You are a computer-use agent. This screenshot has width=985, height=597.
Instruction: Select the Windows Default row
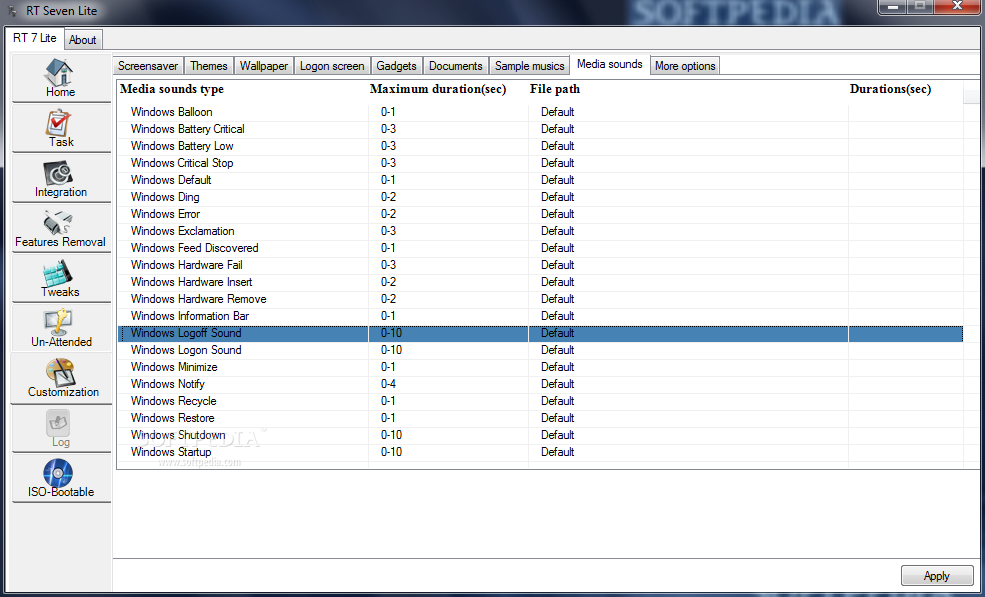click(x=540, y=180)
